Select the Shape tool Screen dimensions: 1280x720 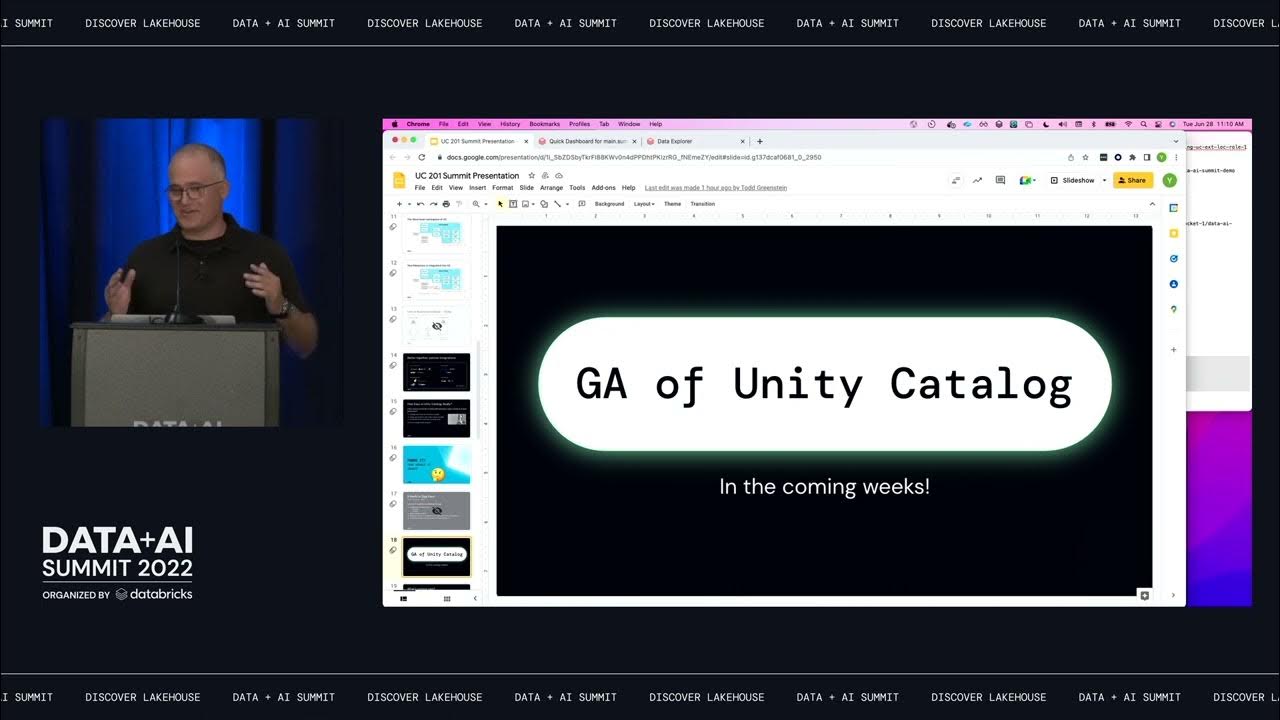tap(544, 204)
